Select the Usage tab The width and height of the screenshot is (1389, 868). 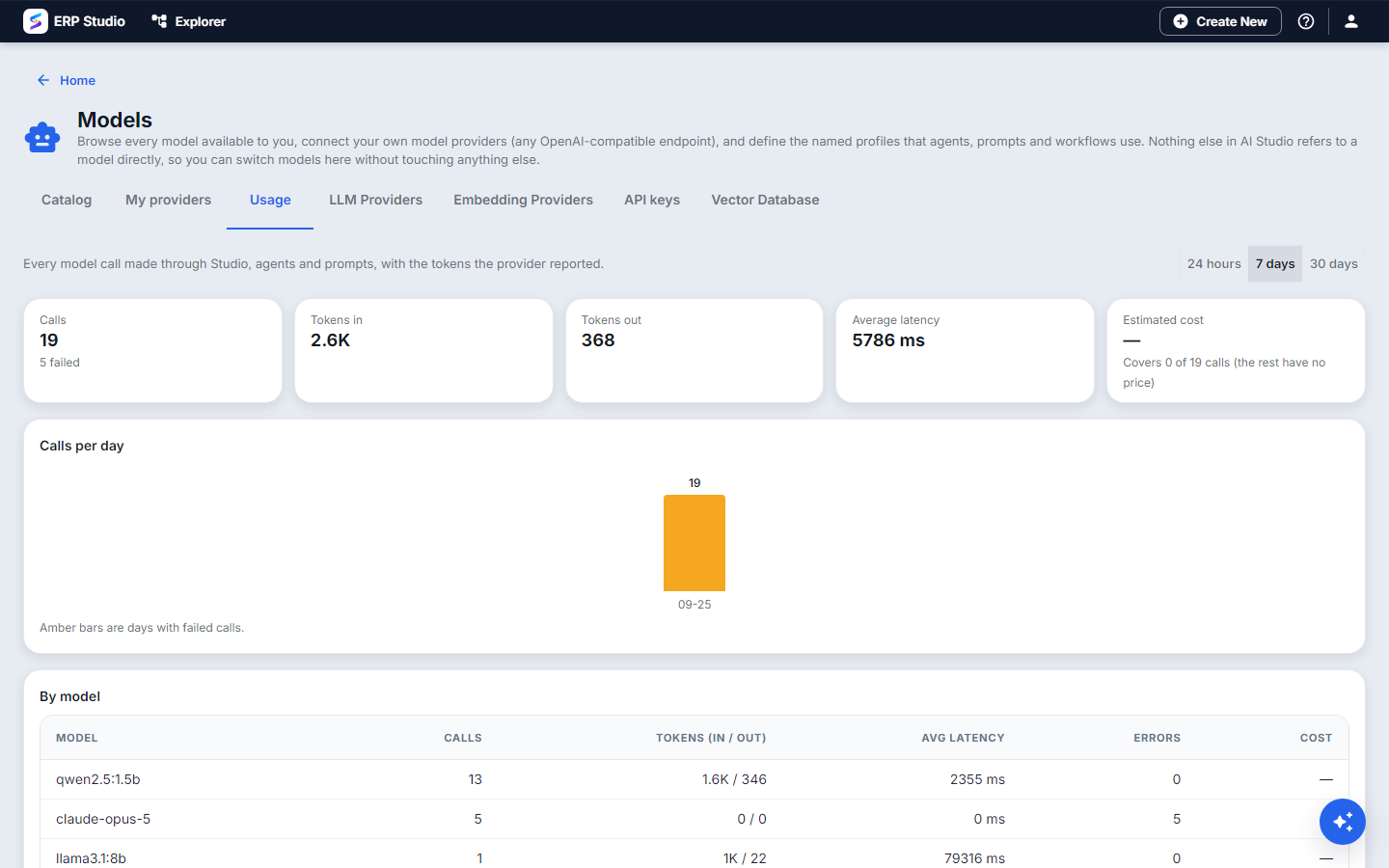pos(270,200)
